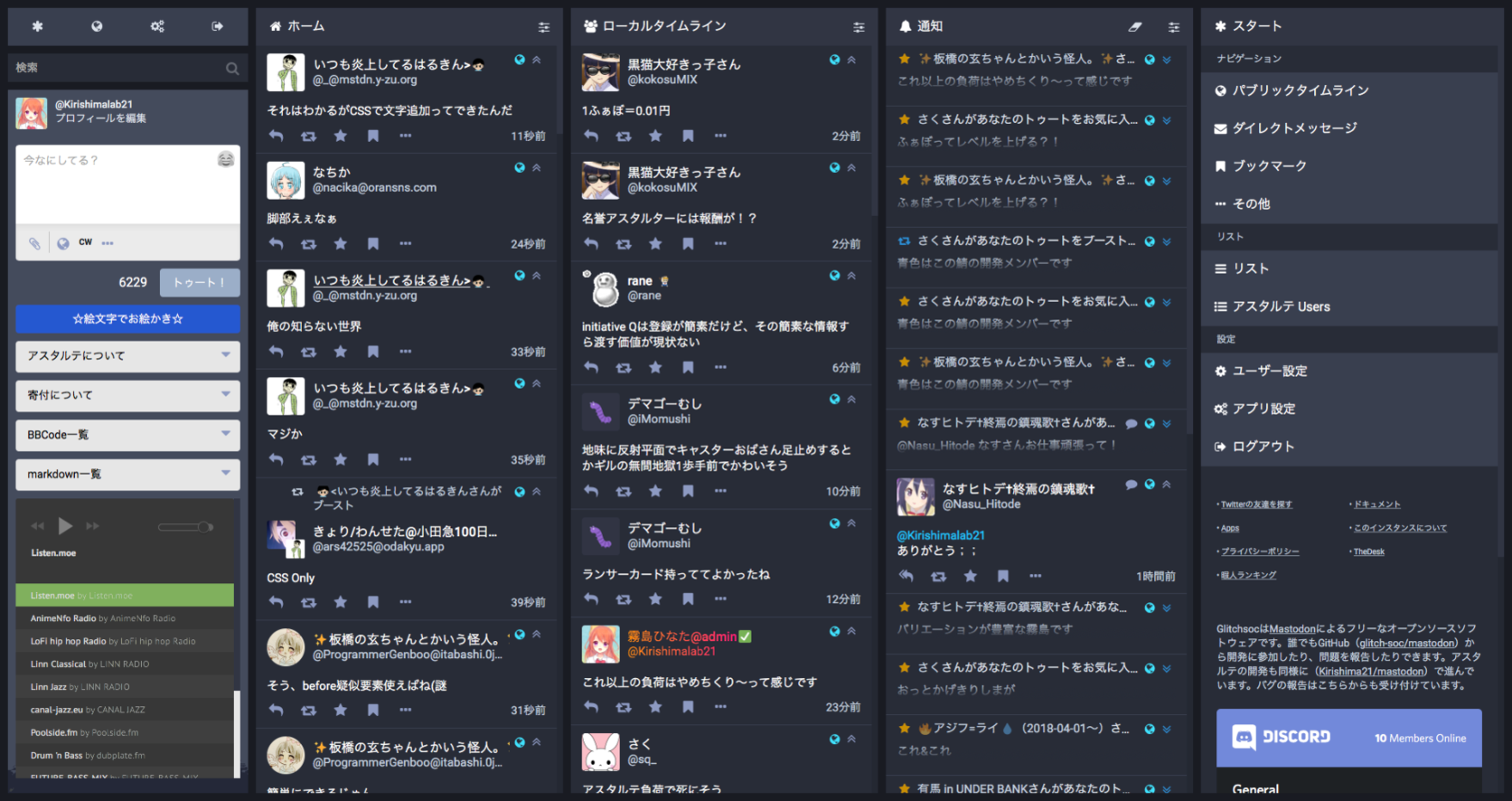
Task: Click the federated globe icon in top bar
Action: click(x=97, y=27)
